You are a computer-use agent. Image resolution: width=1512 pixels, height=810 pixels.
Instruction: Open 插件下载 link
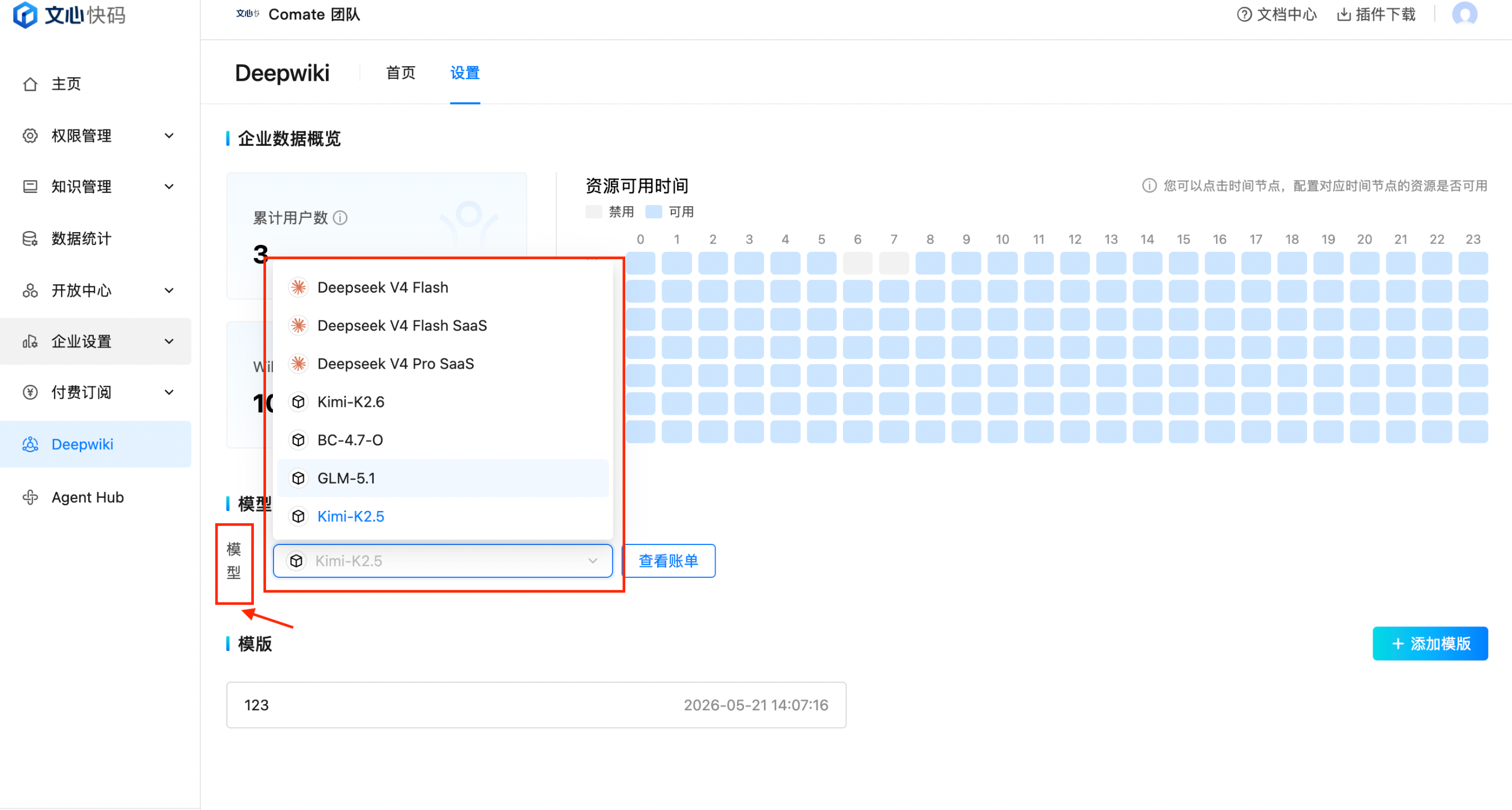[1377, 14]
